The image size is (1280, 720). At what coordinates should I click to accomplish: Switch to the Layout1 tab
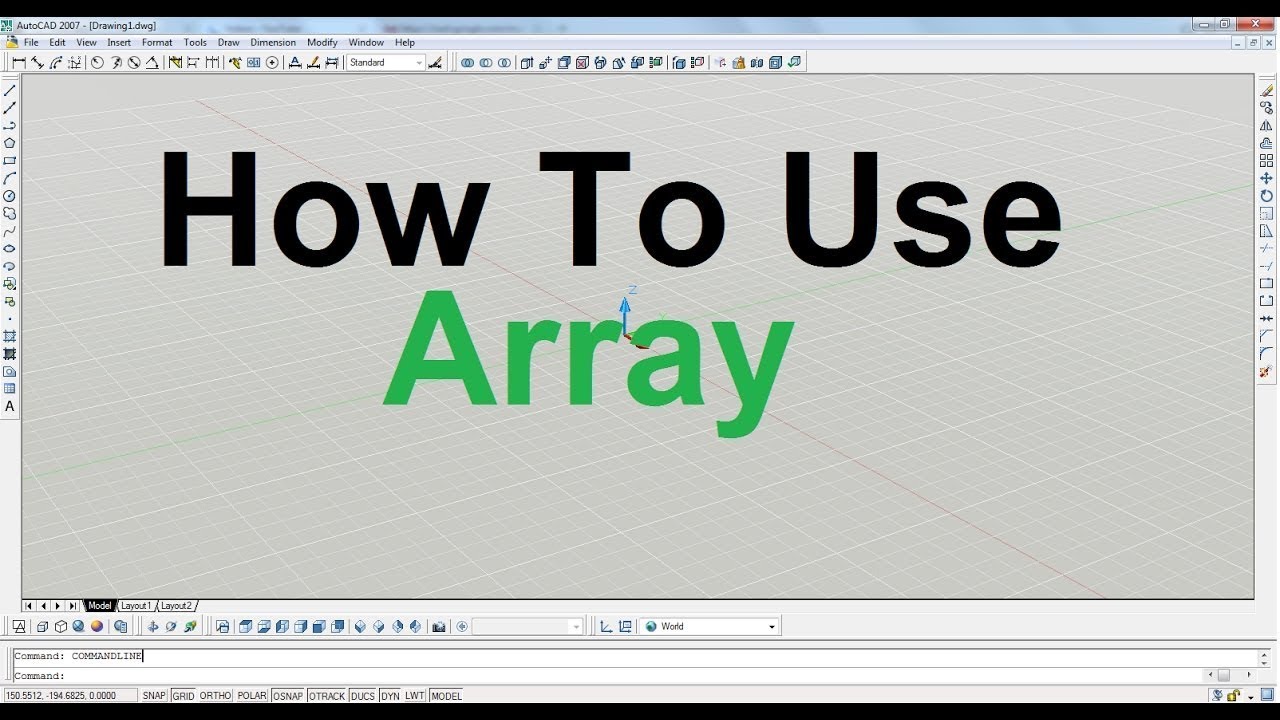[x=136, y=606]
